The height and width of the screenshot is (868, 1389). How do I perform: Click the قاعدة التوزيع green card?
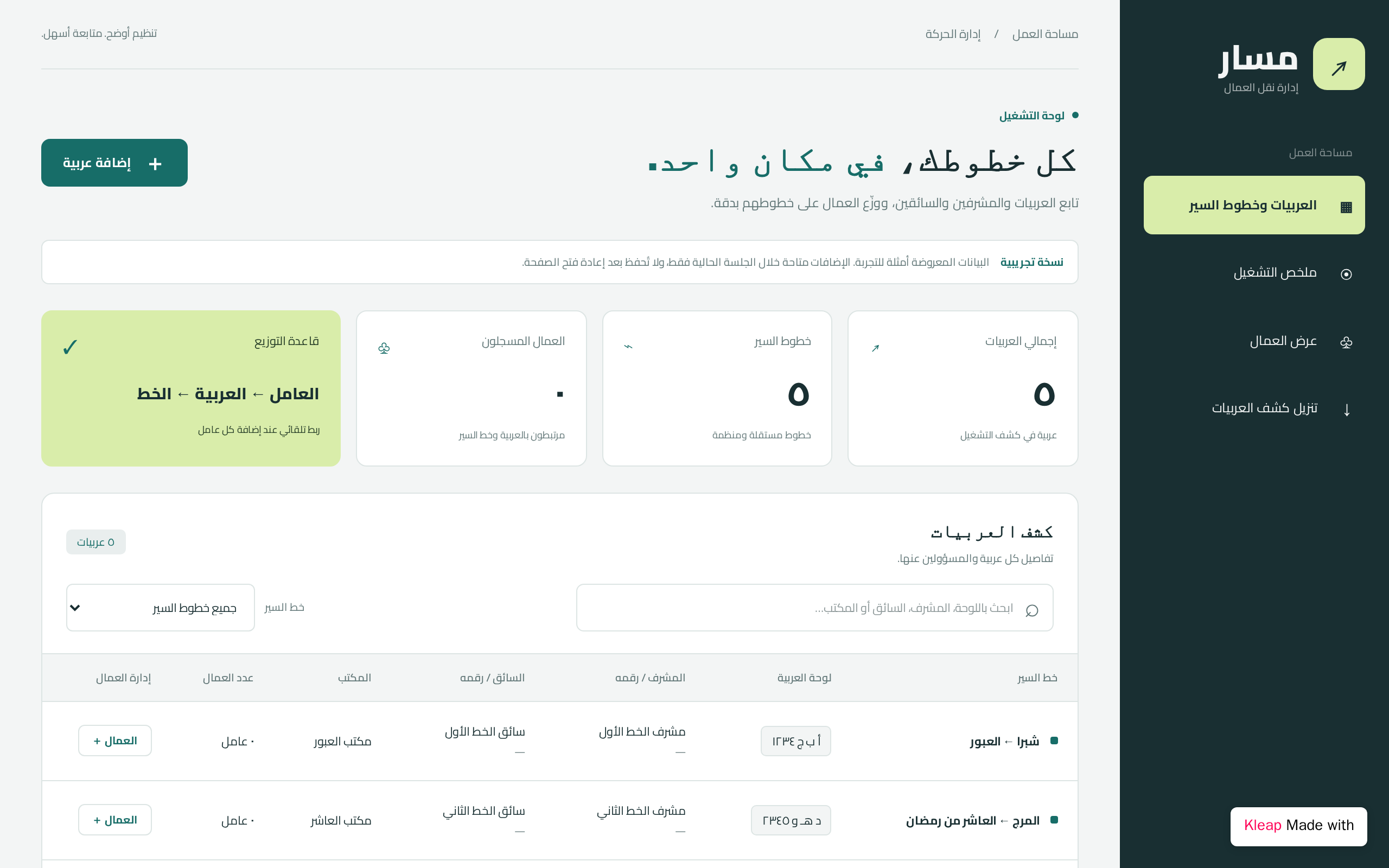pyautogui.click(x=190, y=388)
